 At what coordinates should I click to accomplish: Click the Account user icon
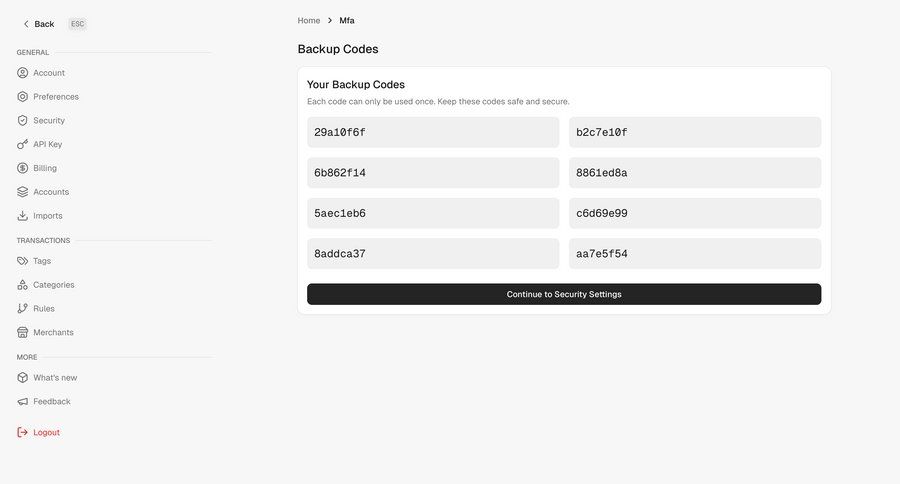click(x=22, y=73)
